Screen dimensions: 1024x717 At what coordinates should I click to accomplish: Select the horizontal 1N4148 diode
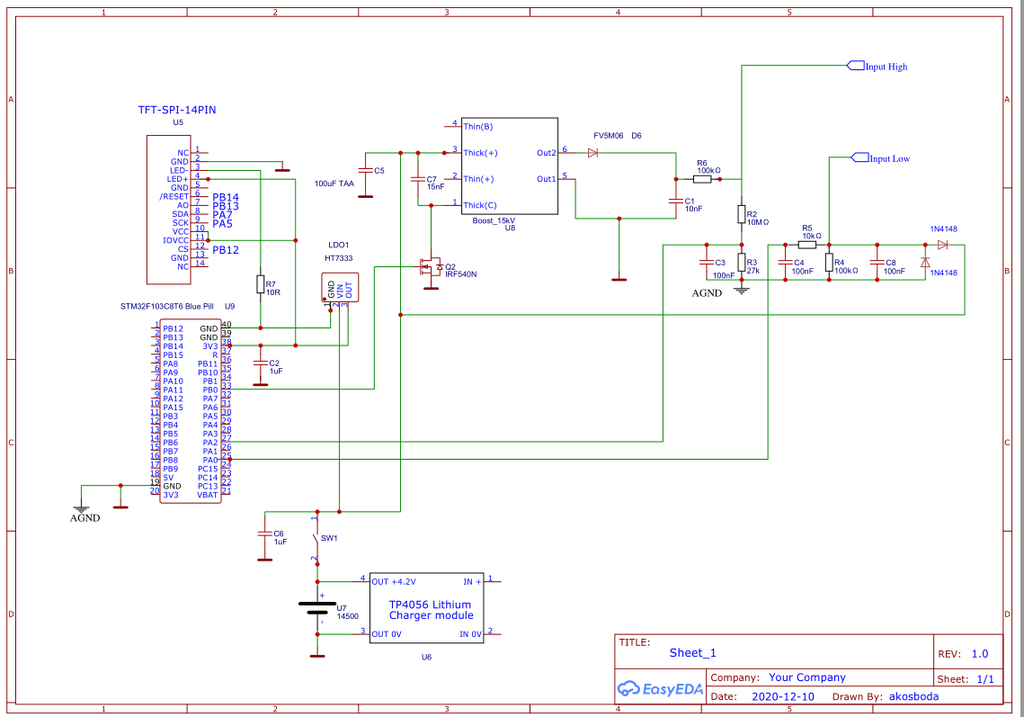(942, 245)
